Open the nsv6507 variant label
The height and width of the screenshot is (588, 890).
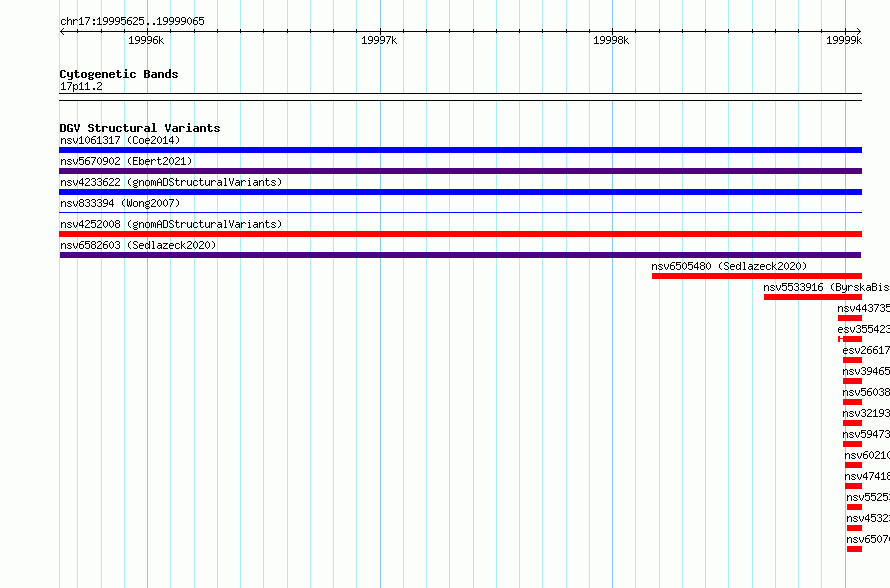coord(868,539)
